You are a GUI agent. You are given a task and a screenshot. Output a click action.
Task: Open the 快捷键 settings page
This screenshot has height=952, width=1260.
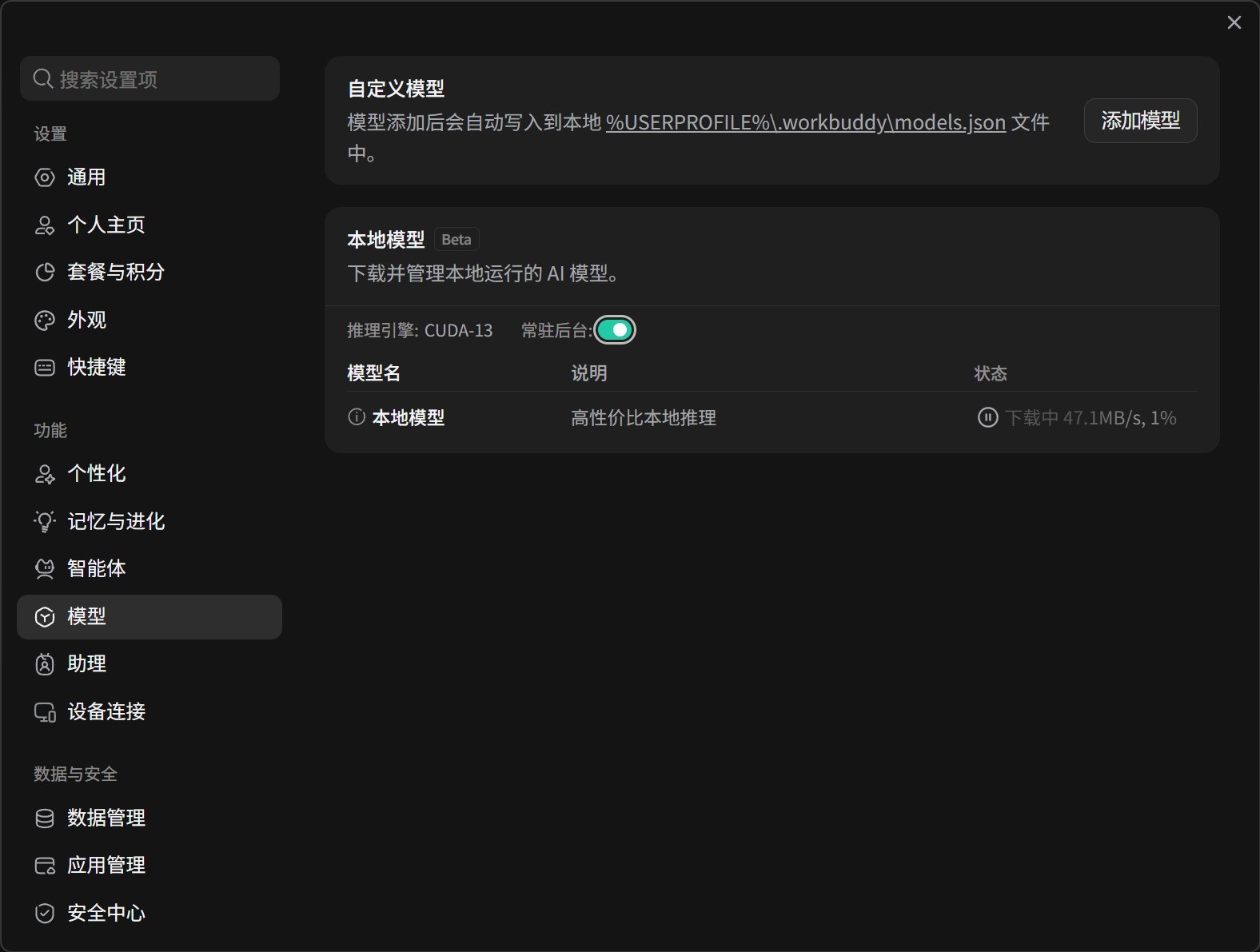click(150, 368)
